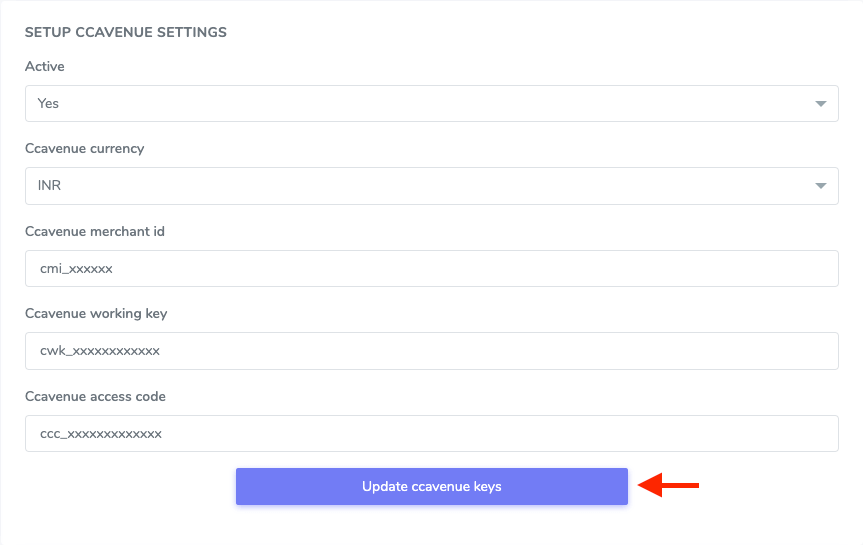Viewport: 863px width, 545px height.
Task: Click the SETUP CCAVENUE SETTINGS heading
Action: click(125, 33)
